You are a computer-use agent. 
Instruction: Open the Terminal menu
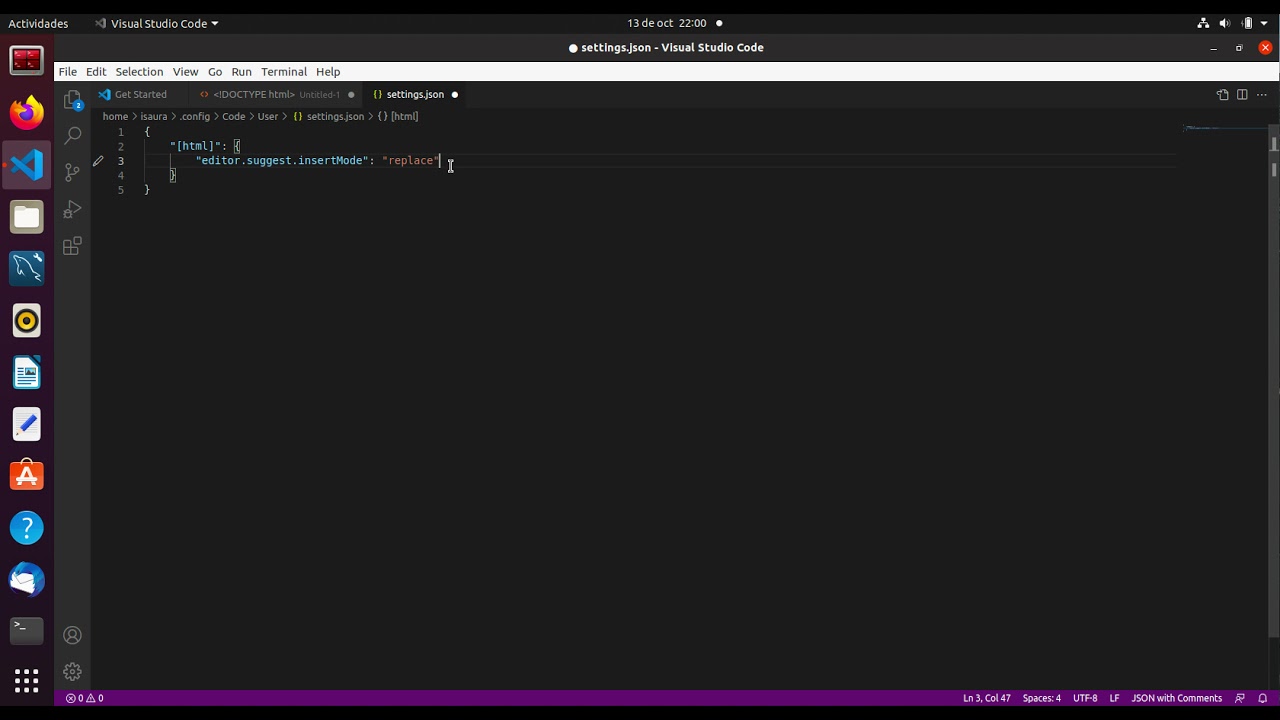[284, 72]
